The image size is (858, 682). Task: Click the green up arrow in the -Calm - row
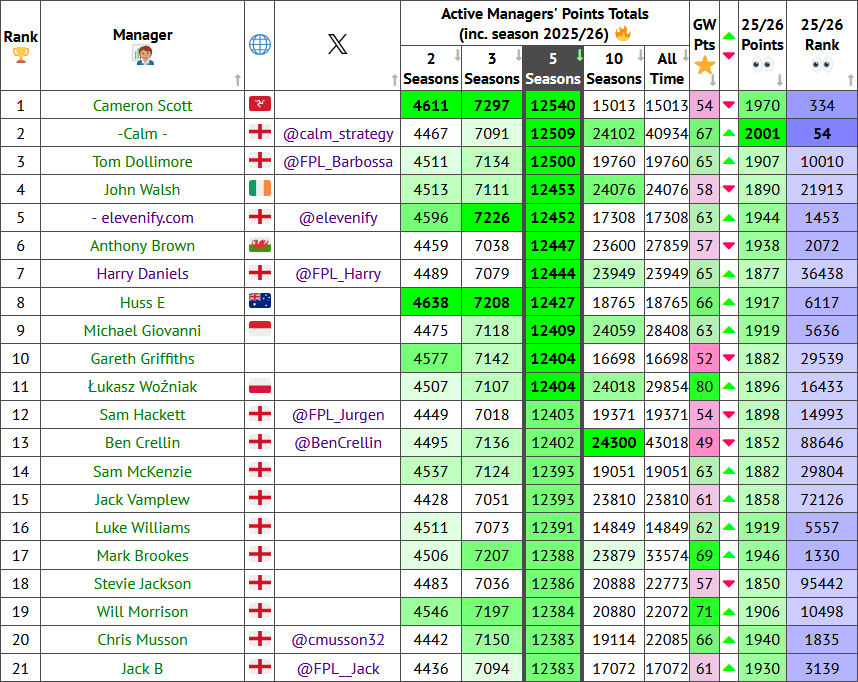coord(729,133)
